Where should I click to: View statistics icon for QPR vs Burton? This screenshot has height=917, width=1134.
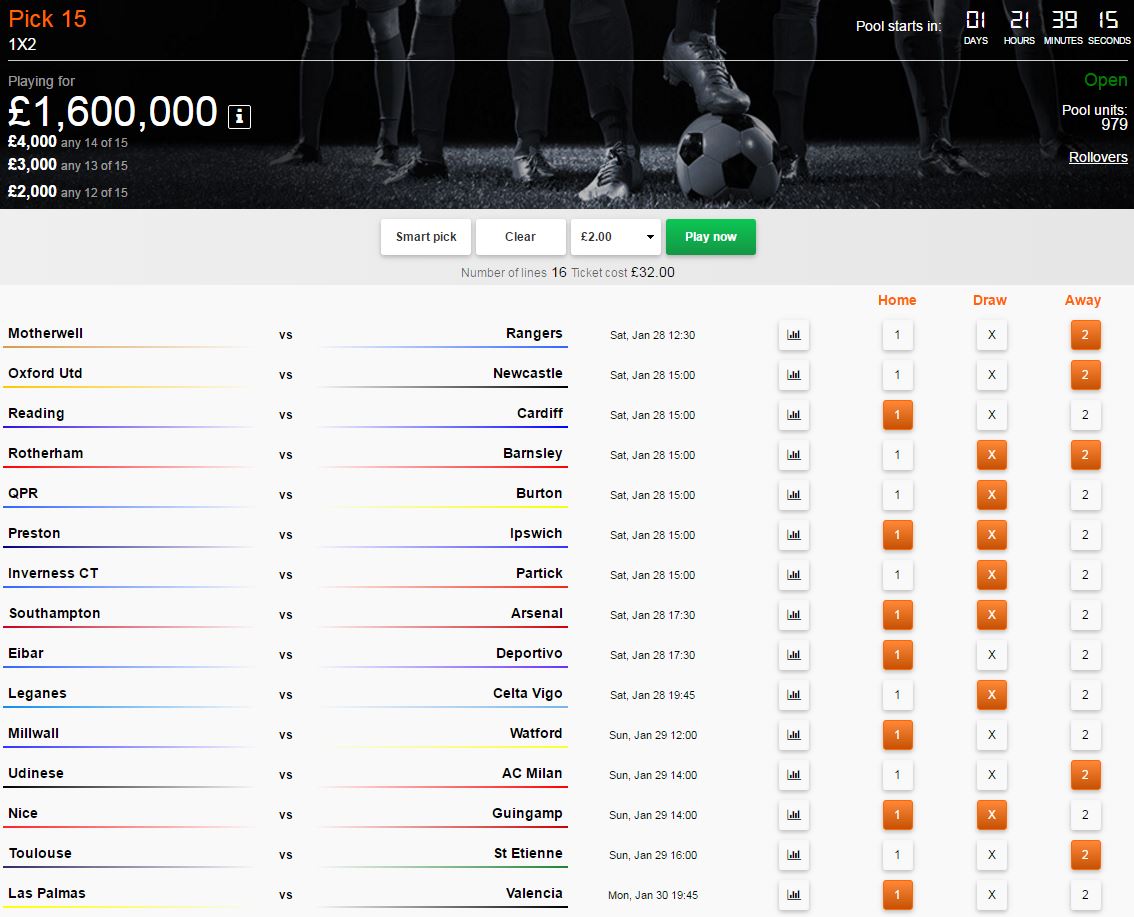tap(794, 495)
